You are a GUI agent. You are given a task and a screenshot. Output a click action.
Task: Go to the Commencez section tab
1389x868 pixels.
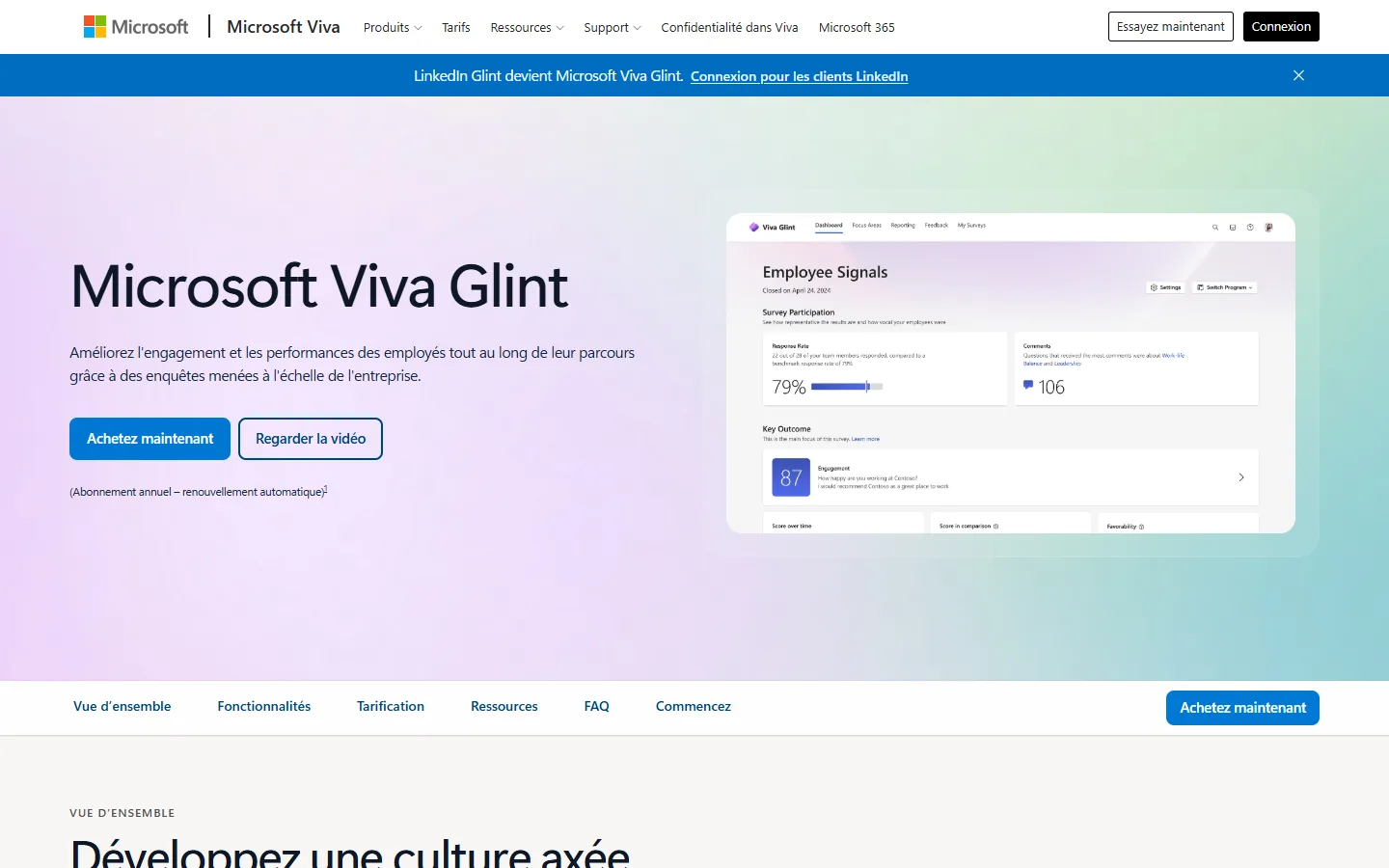coord(694,706)
